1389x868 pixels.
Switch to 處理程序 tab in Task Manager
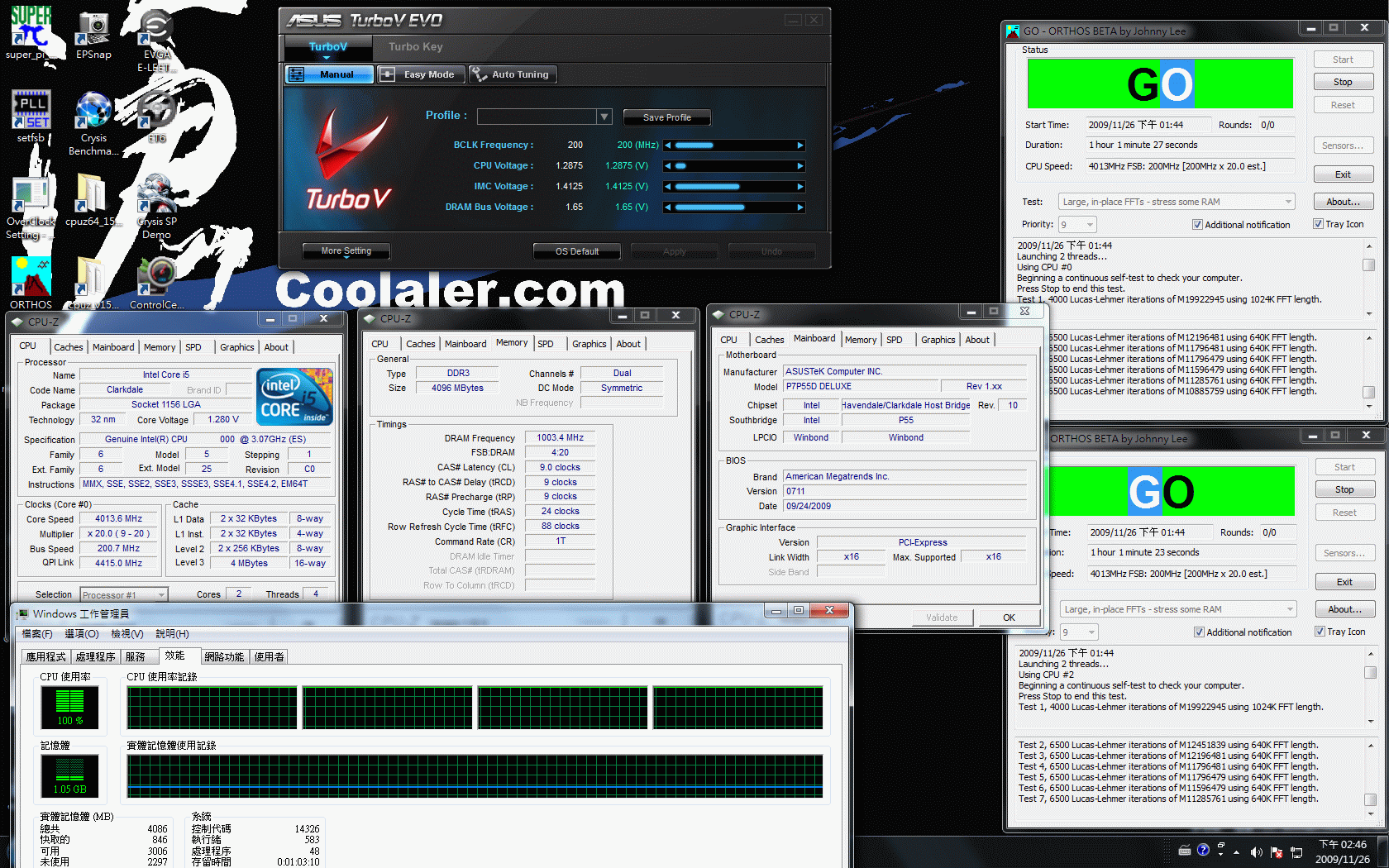95,657
